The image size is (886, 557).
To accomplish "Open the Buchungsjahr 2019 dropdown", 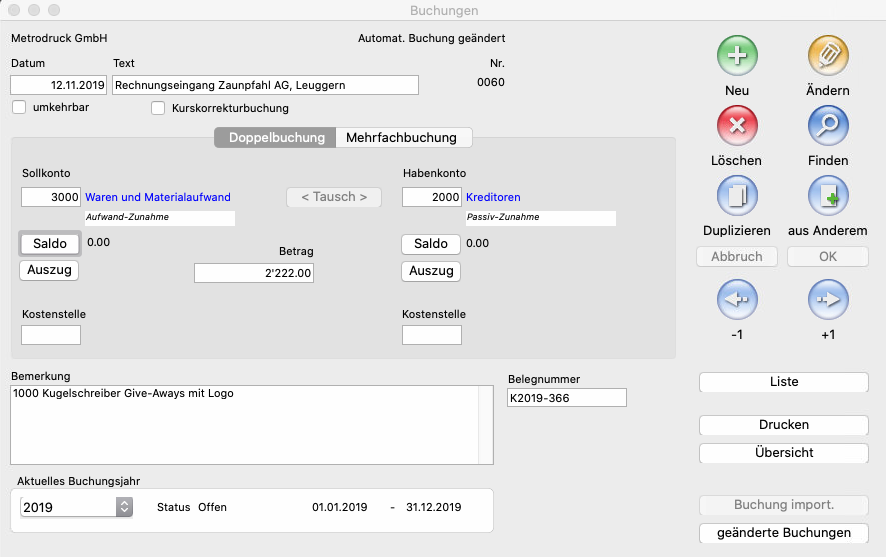I will pyautogui.click(x=124, y=507).
